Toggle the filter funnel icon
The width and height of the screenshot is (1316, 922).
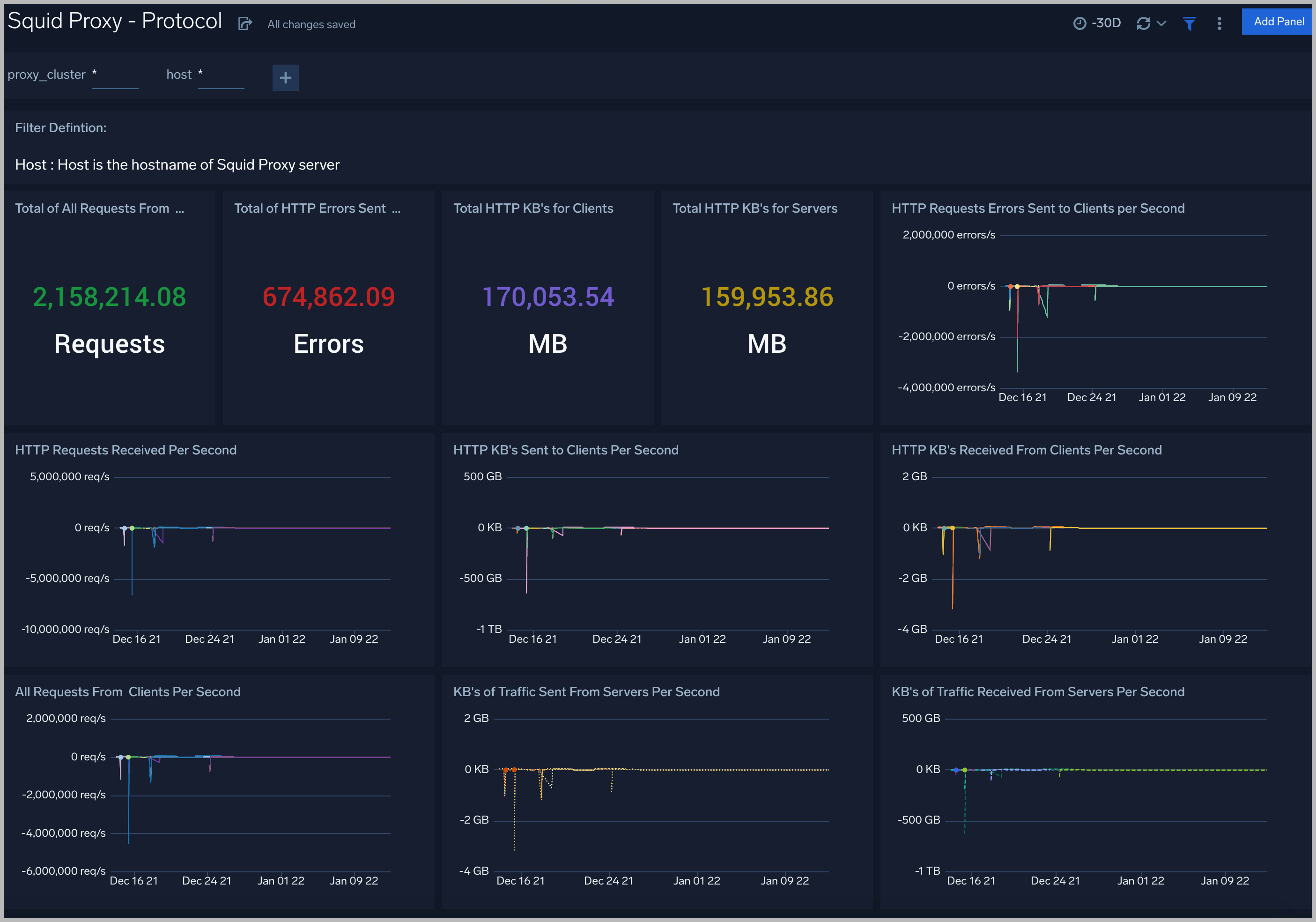pos(1190,23)
